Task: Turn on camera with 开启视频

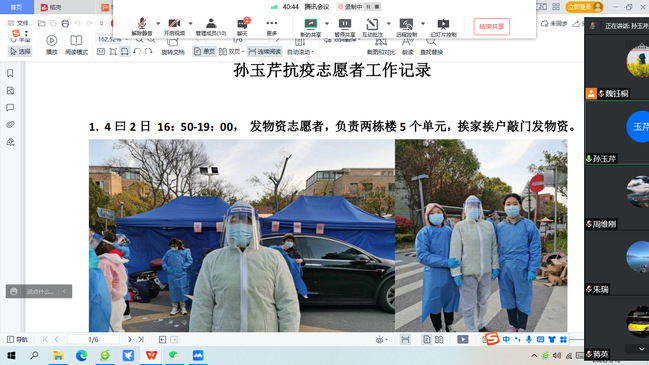Action: tap(174, 27)
